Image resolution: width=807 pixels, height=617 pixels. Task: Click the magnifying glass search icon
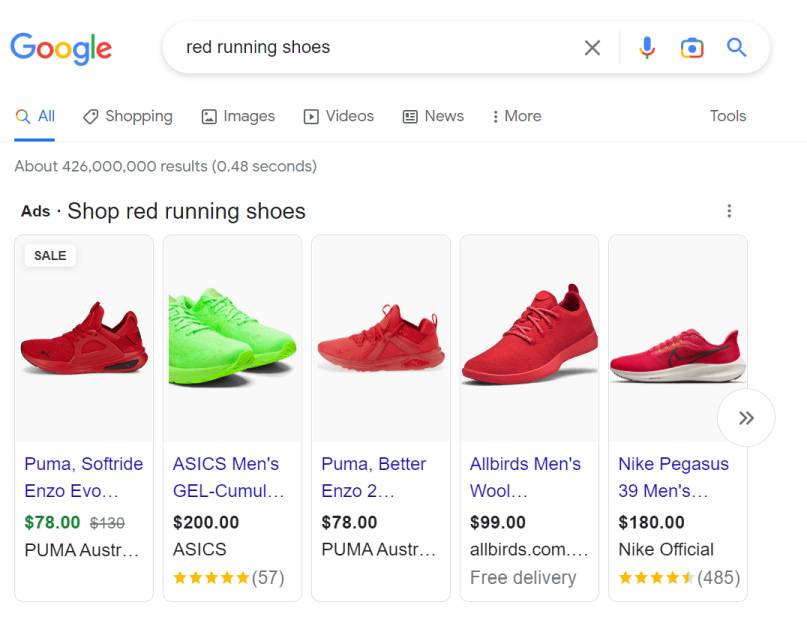click(737, 47)
